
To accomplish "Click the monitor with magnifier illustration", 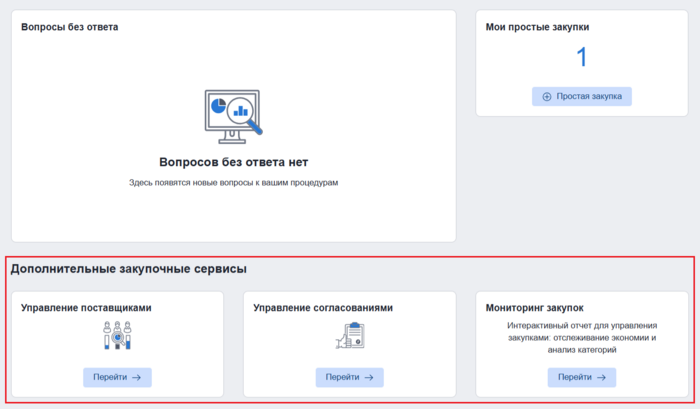I will pyautogui.click(x=233, y=117).
